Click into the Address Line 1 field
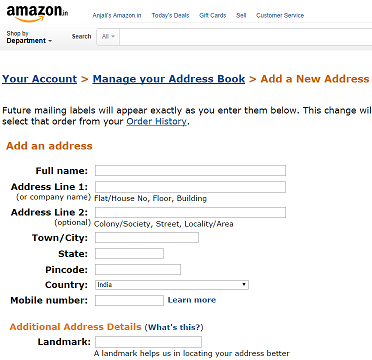Screen dimensions: 372x360 click(x=190, y=187)
